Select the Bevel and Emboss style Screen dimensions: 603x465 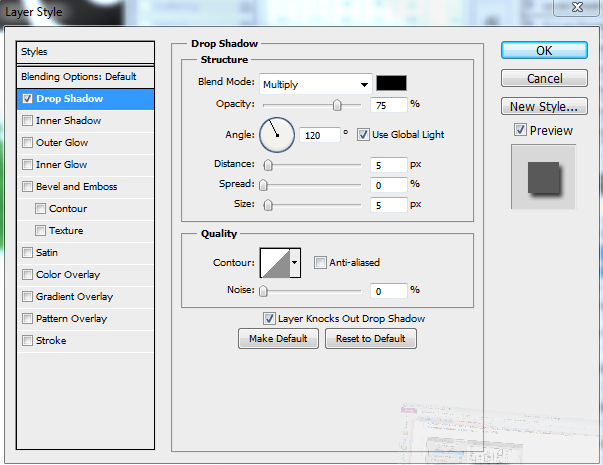click(x=76, y=187)
